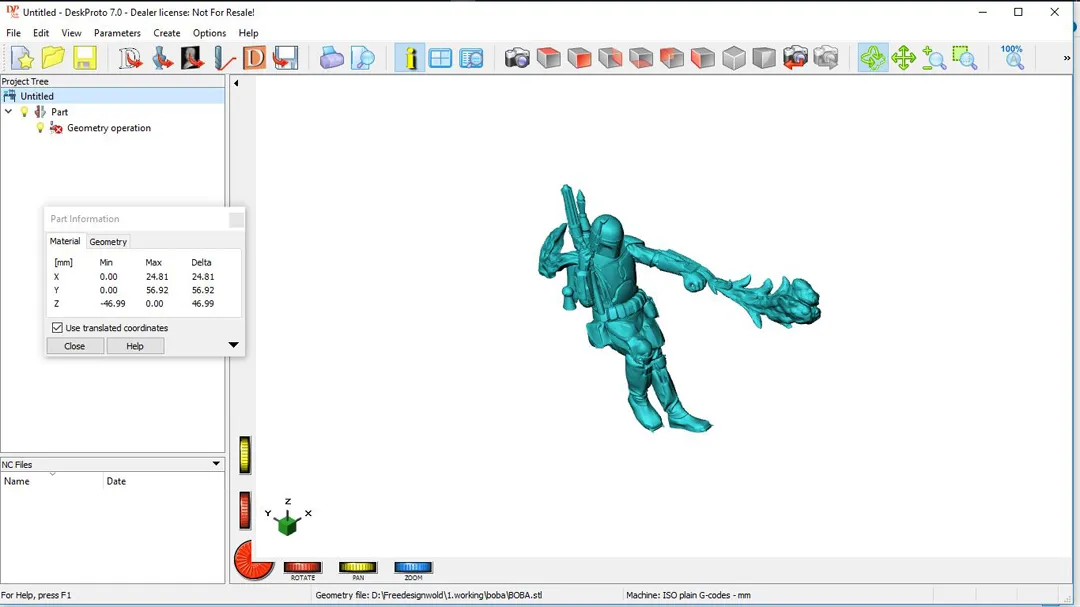This screenshot has height=607, width=1080.
Task: Click the 100% zoom icon
Action: click(x=1012, y=58)
